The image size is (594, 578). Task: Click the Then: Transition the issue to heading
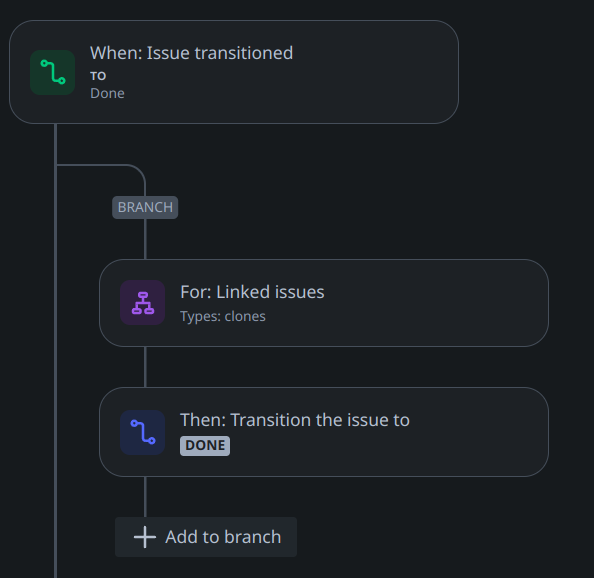[295, 420]
